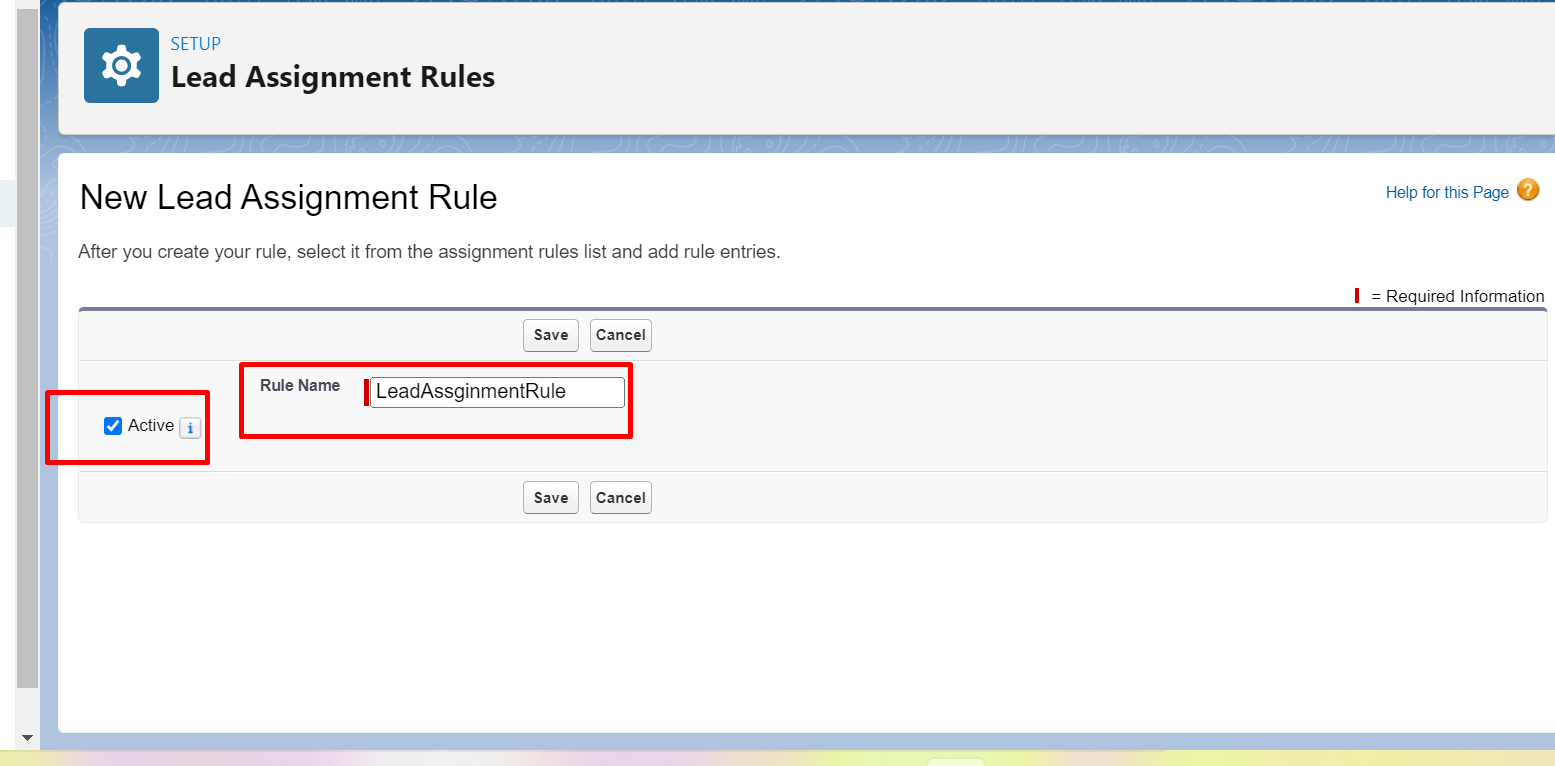
Task: Click the red required-field indicator bar
Action: pyautogui.click(x=365, y=391)
